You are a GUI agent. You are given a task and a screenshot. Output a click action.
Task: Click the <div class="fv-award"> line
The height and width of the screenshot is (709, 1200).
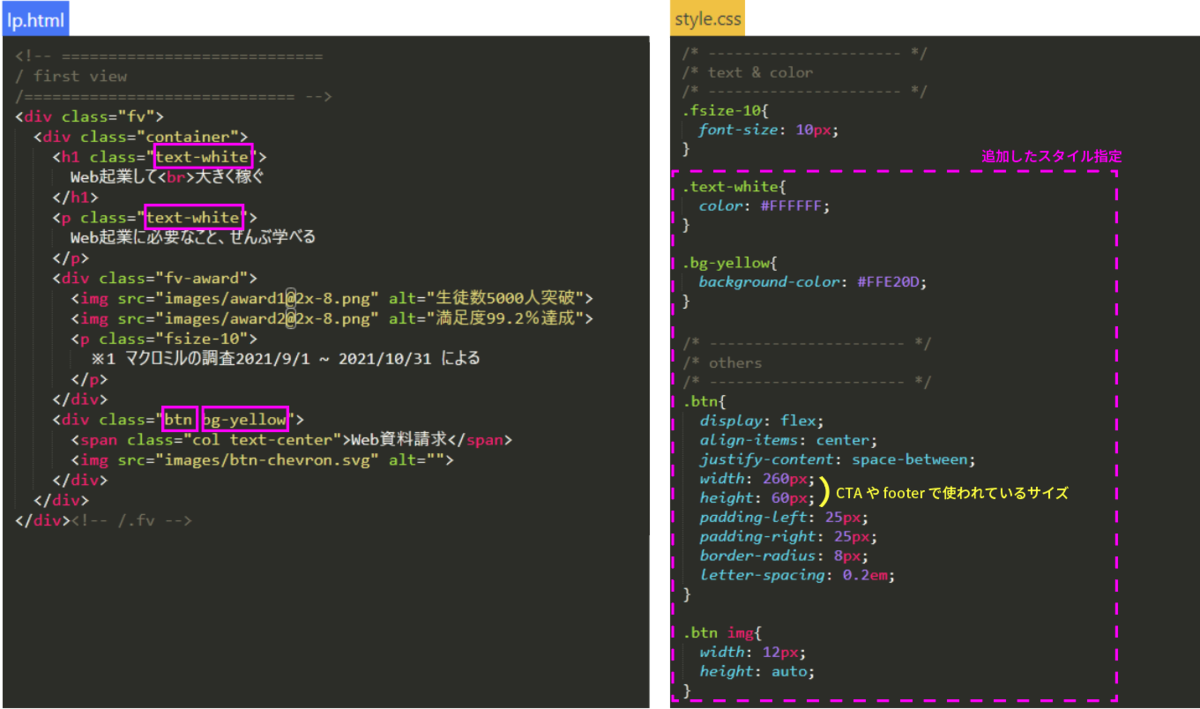(x=155, y=278)
